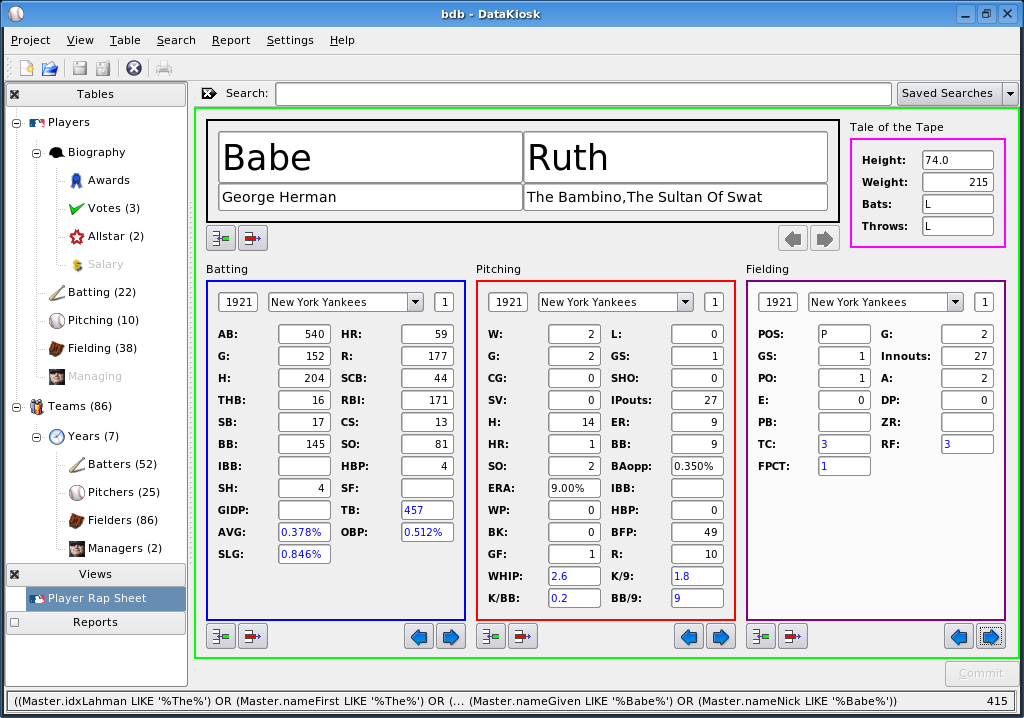Go to previous player with gray left arrow
Viewport: 1024px width, 718px height.
pos(793,238)
